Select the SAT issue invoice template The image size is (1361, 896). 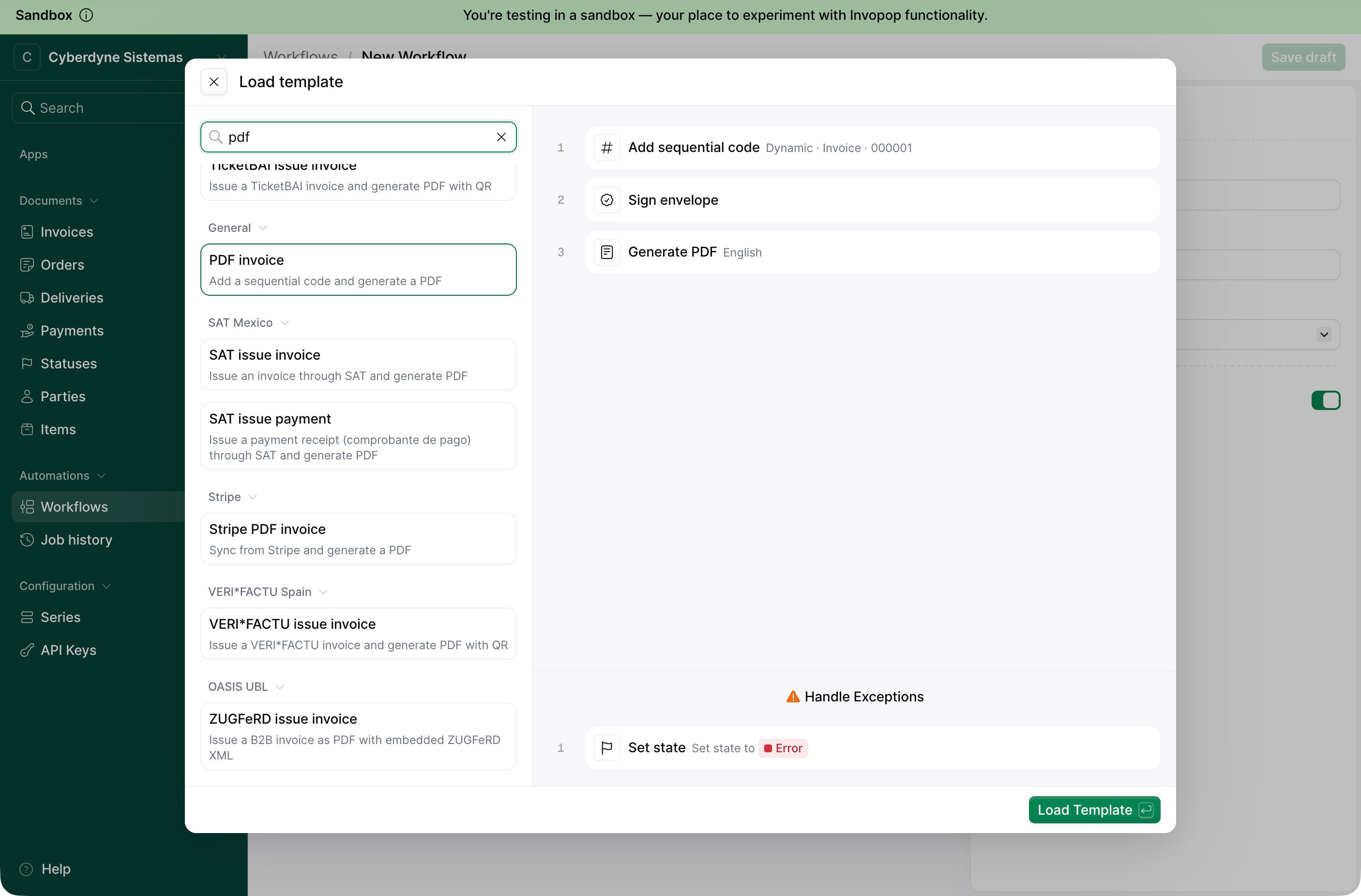pyautogui.click(x=359, y=365)
